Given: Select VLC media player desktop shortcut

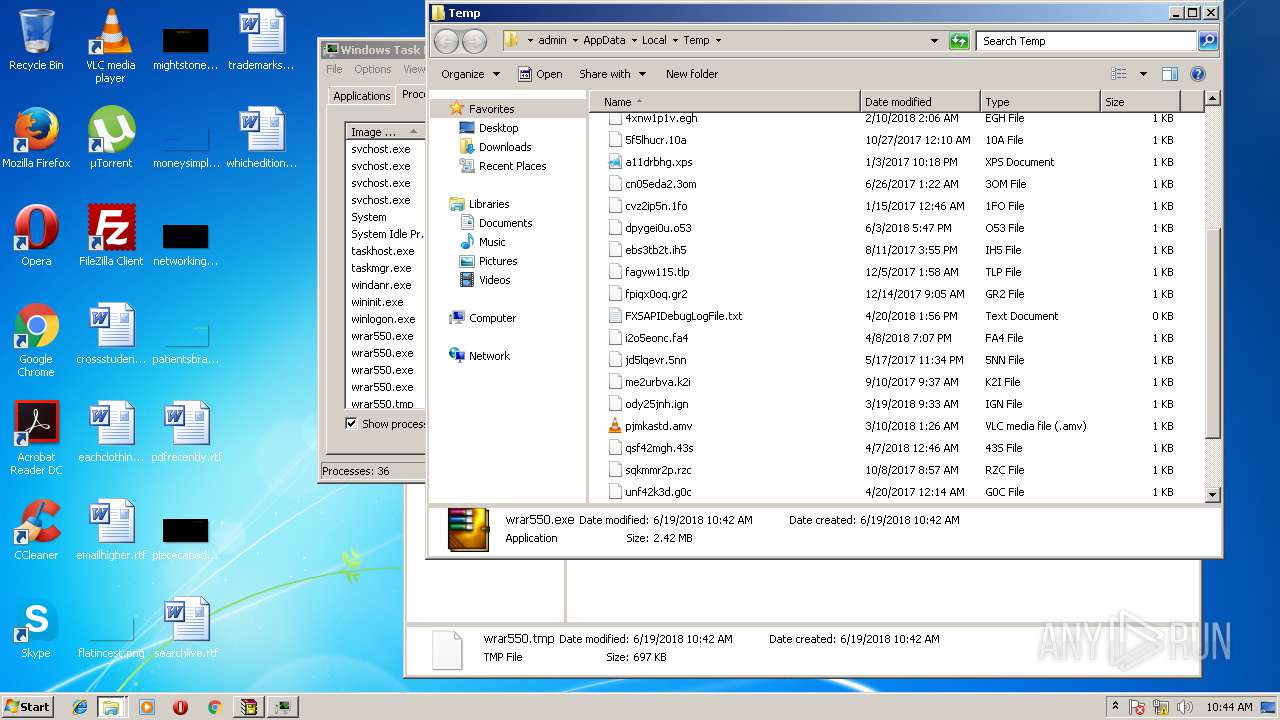Looking at the screenshot, I should pos(110,46).
